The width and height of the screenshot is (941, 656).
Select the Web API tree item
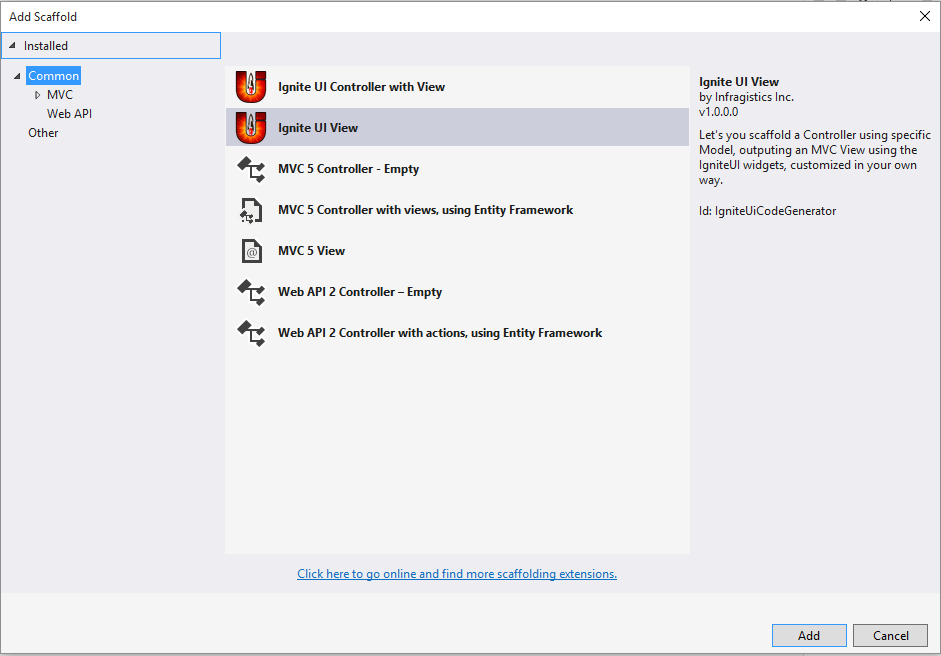coord(69,114)
